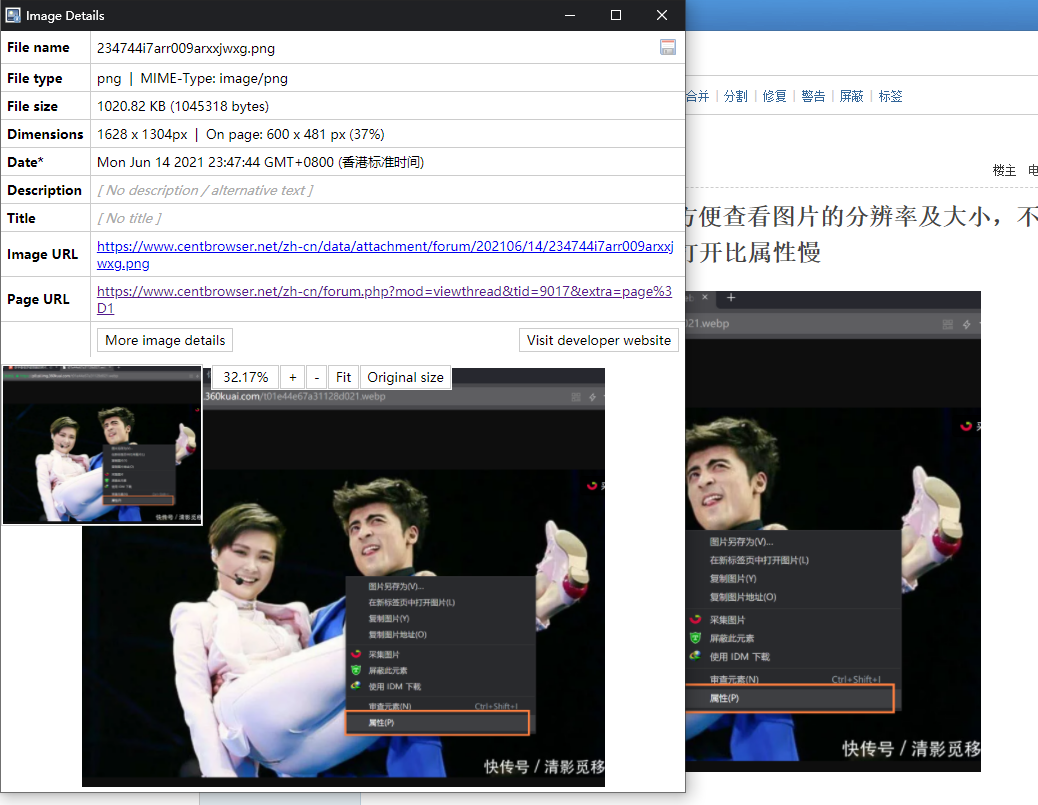
Task: Click 屏蔽 link in forum page
Action: tap(851, 97)
